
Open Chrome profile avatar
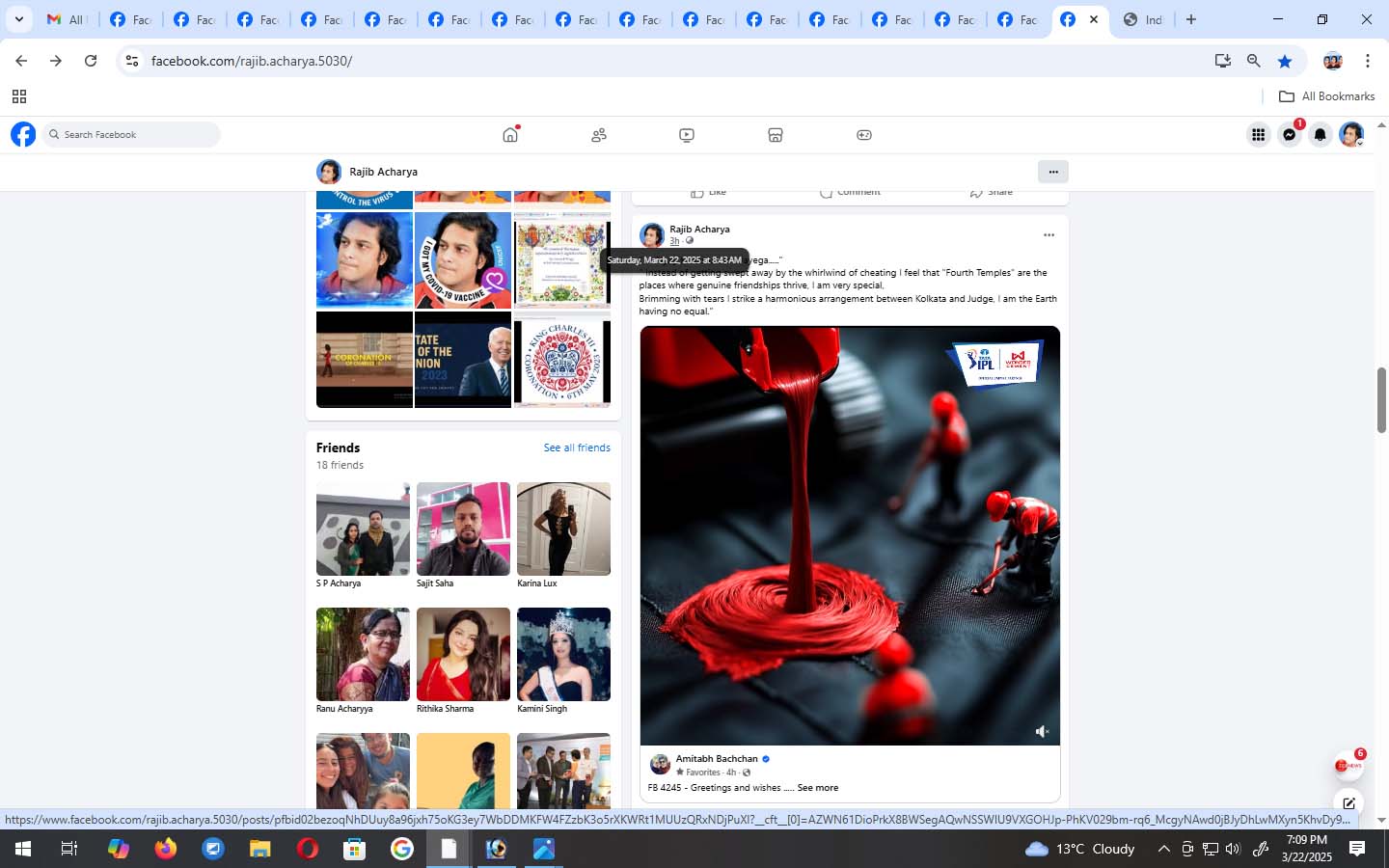click(x=1333, y=61)
